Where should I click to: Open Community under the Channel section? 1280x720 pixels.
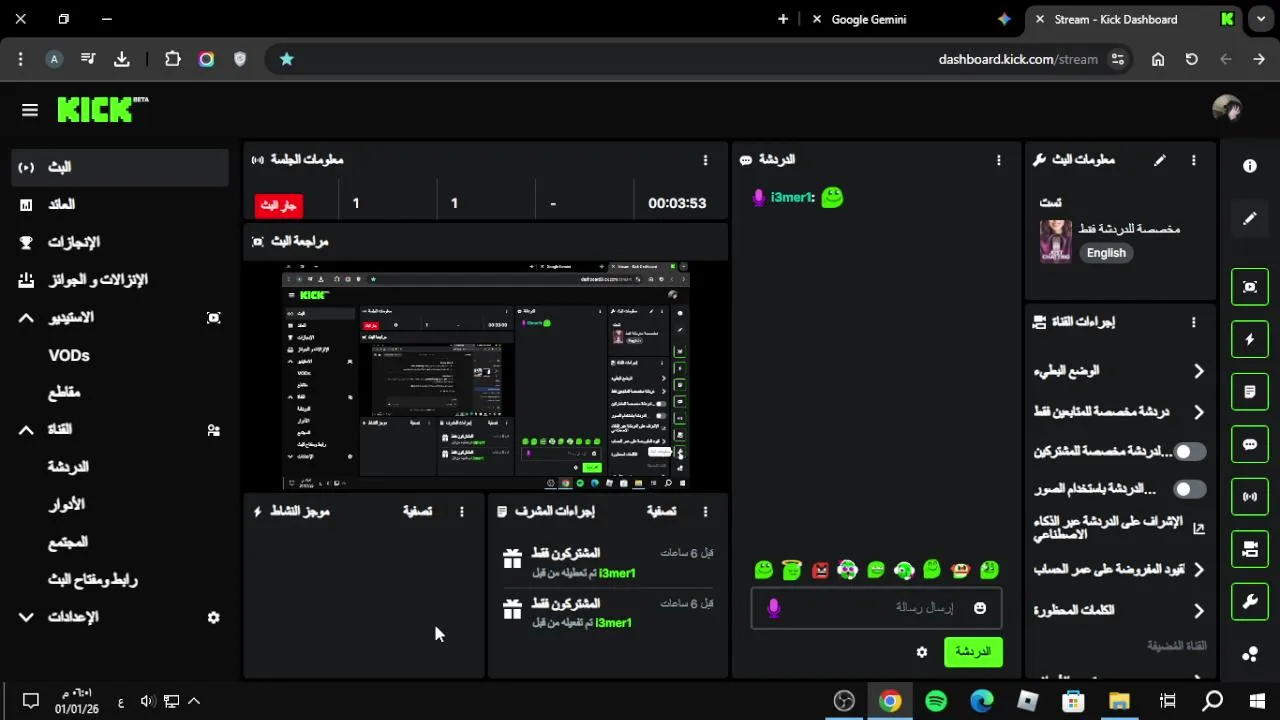[x=68, y=542]
